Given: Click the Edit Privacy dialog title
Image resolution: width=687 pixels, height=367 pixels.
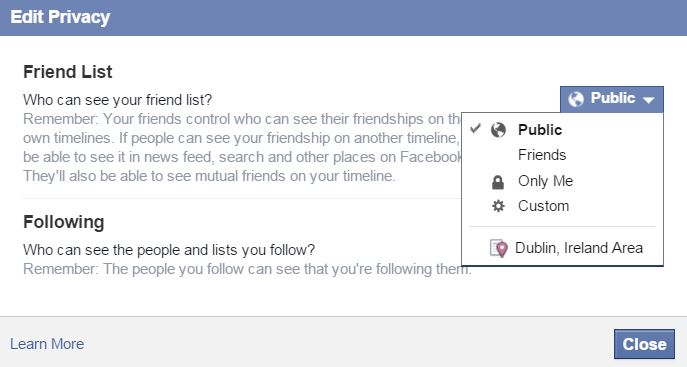Looking at the screenshot, I should (x=60, y=17).
